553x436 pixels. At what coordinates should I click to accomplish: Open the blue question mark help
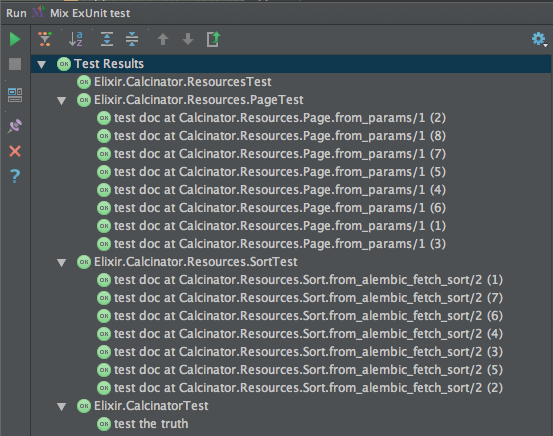point(15,176)
